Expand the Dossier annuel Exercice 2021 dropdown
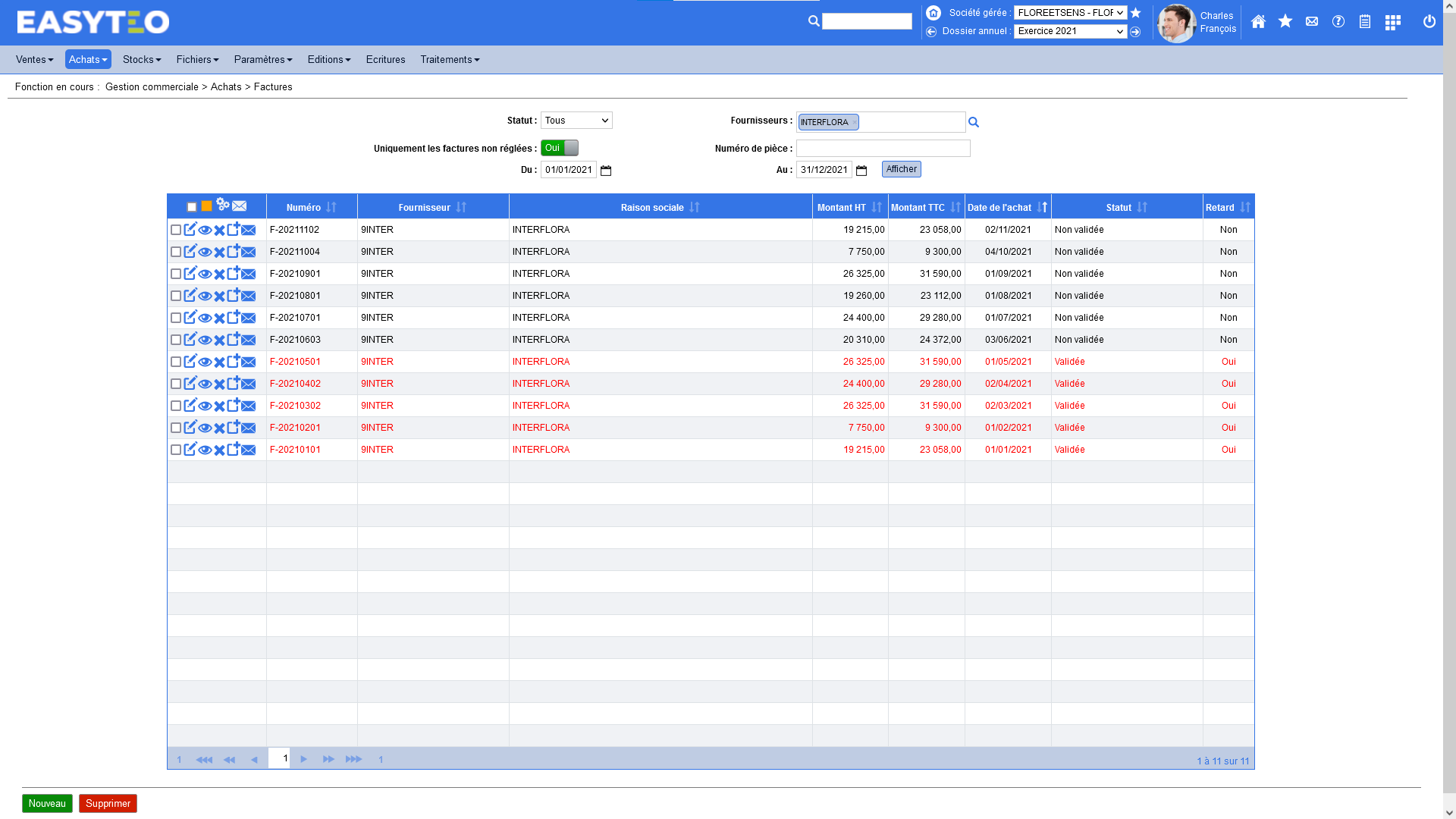 [x=1070, y=31]
